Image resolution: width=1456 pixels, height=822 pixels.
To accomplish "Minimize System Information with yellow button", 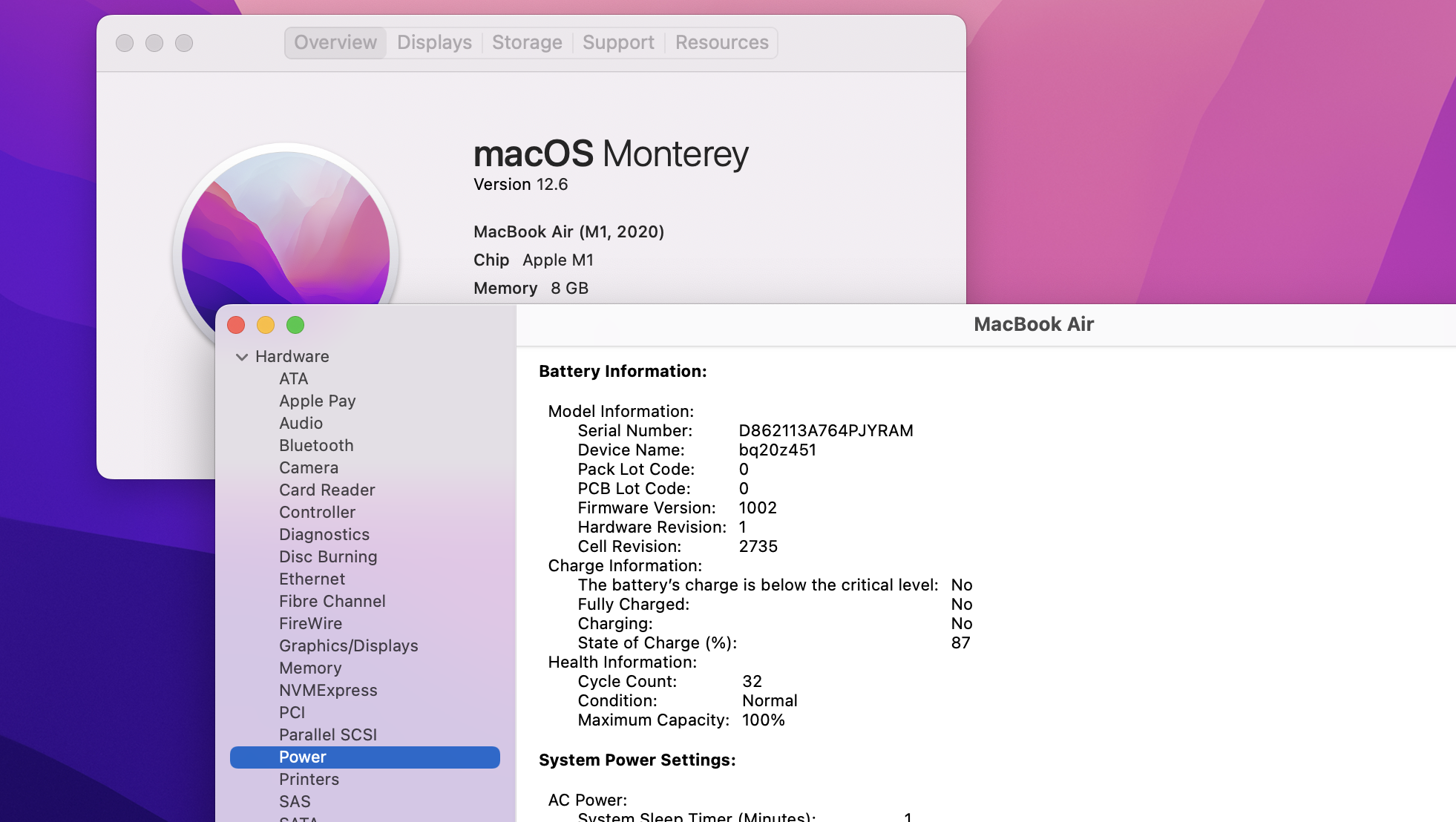I will [x=266, y=325].
